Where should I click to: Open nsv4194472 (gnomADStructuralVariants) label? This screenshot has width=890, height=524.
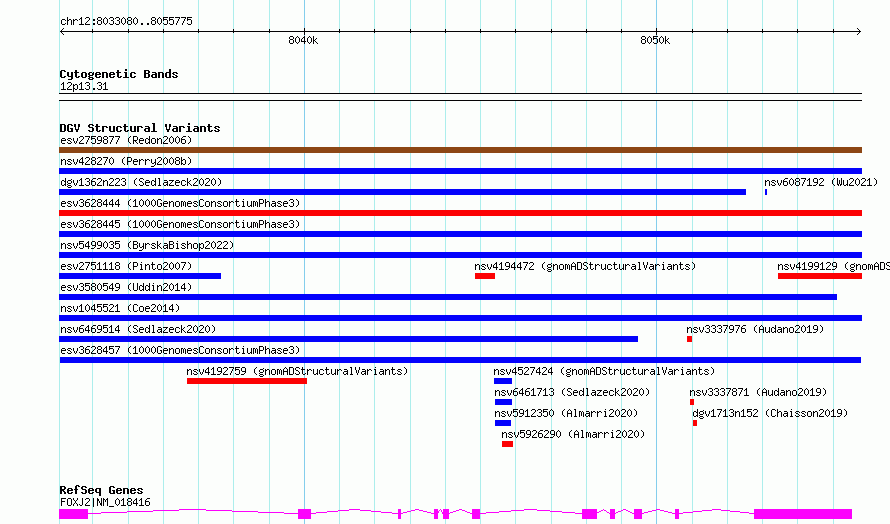coord(585,266)
